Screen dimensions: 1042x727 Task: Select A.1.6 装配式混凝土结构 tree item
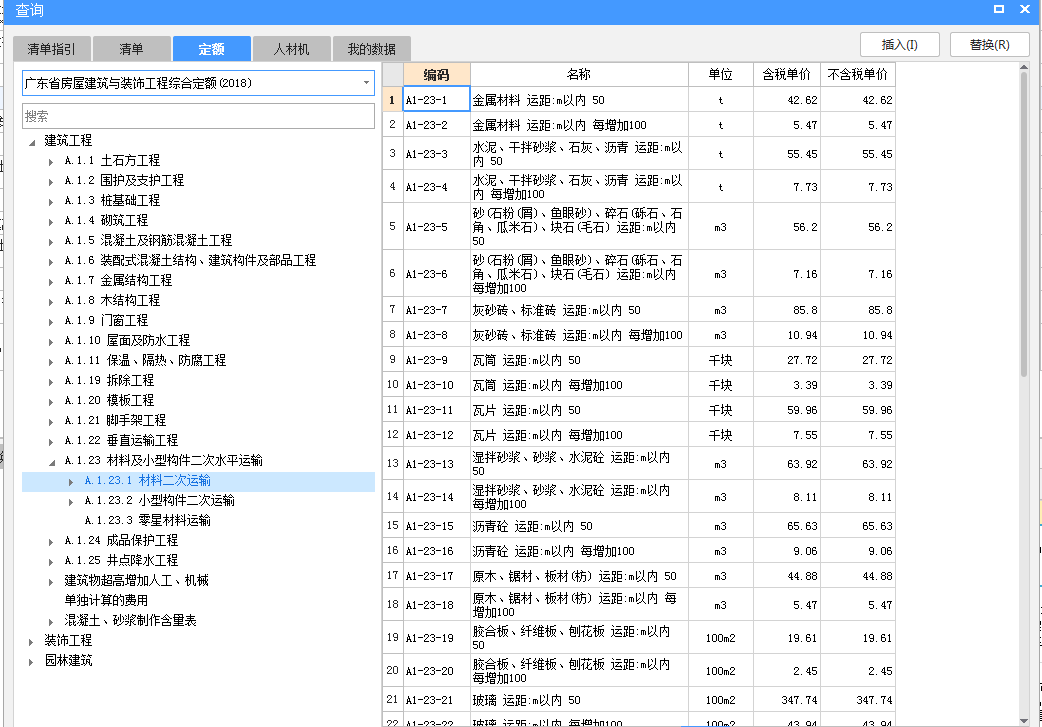point(190,260)
